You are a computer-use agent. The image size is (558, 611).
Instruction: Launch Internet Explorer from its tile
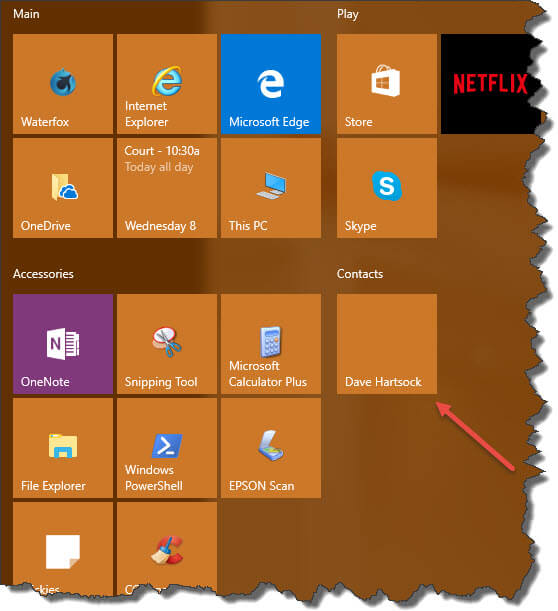point(167,84)
